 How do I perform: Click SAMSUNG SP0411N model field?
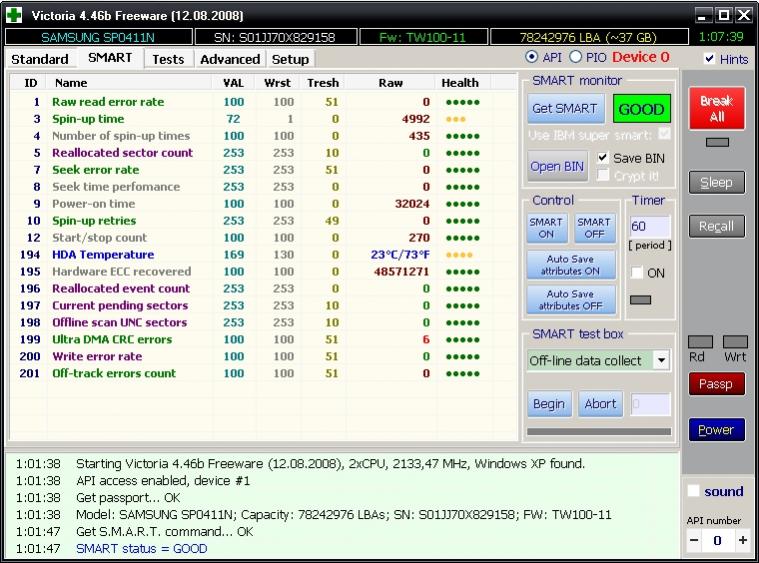pos(98,37)
